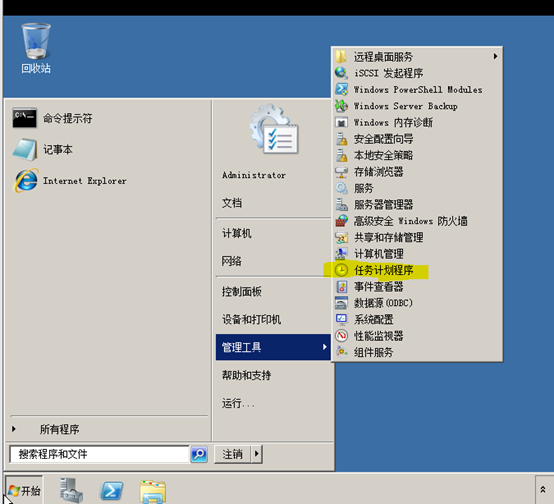
Task: Click the 开始 start button
Action: [x=24, y=491]
